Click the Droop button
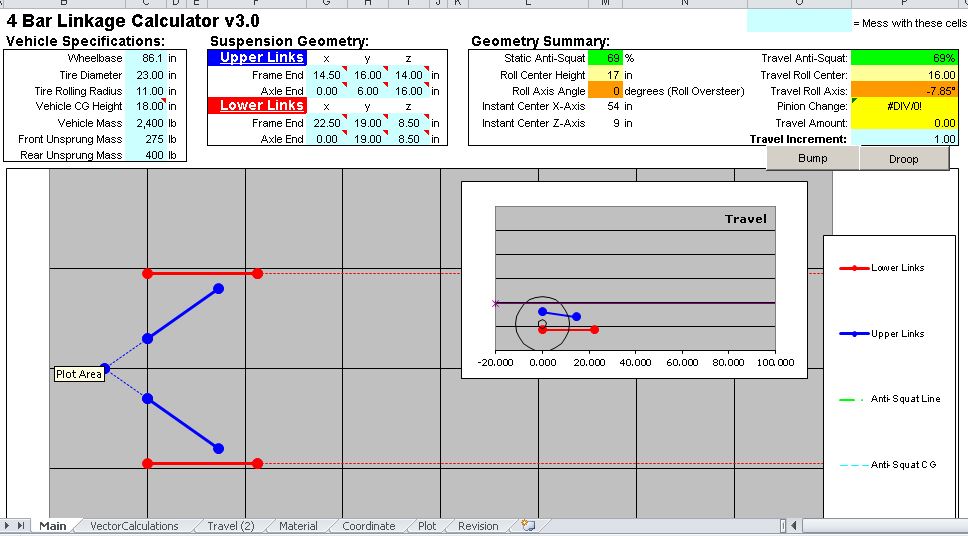968x536 pixels. (x=904, y=159)
